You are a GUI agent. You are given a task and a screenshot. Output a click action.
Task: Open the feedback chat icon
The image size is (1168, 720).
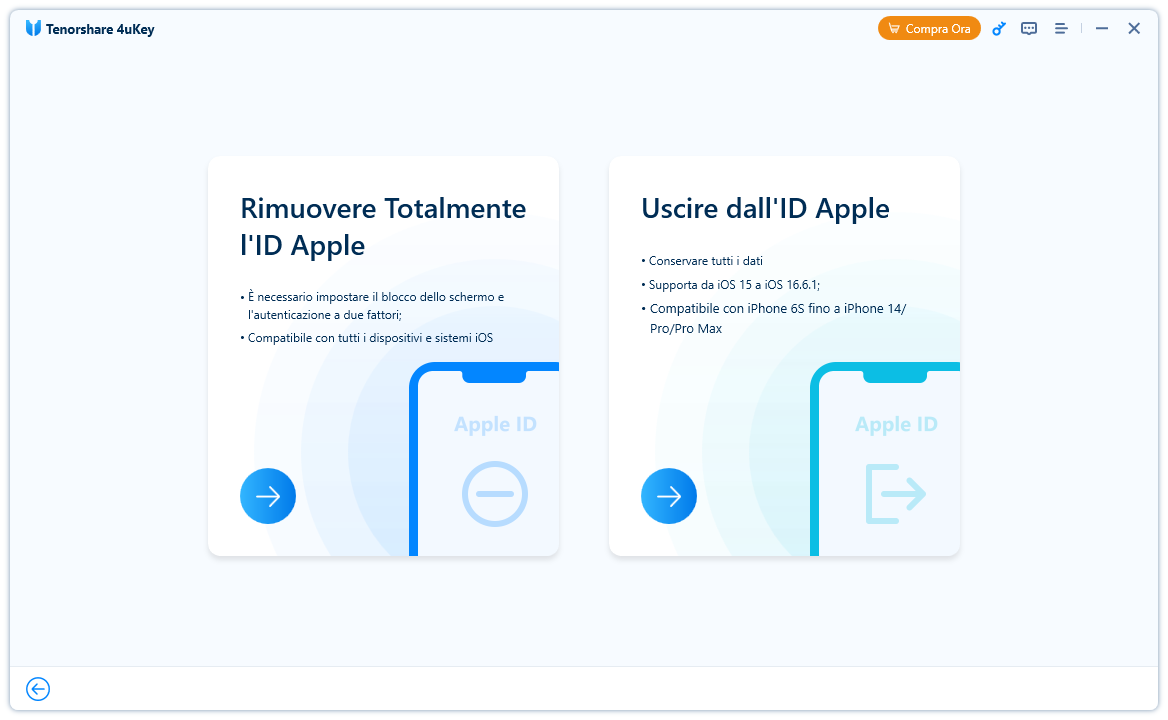pyautogui.click(x=1029, y=29)
